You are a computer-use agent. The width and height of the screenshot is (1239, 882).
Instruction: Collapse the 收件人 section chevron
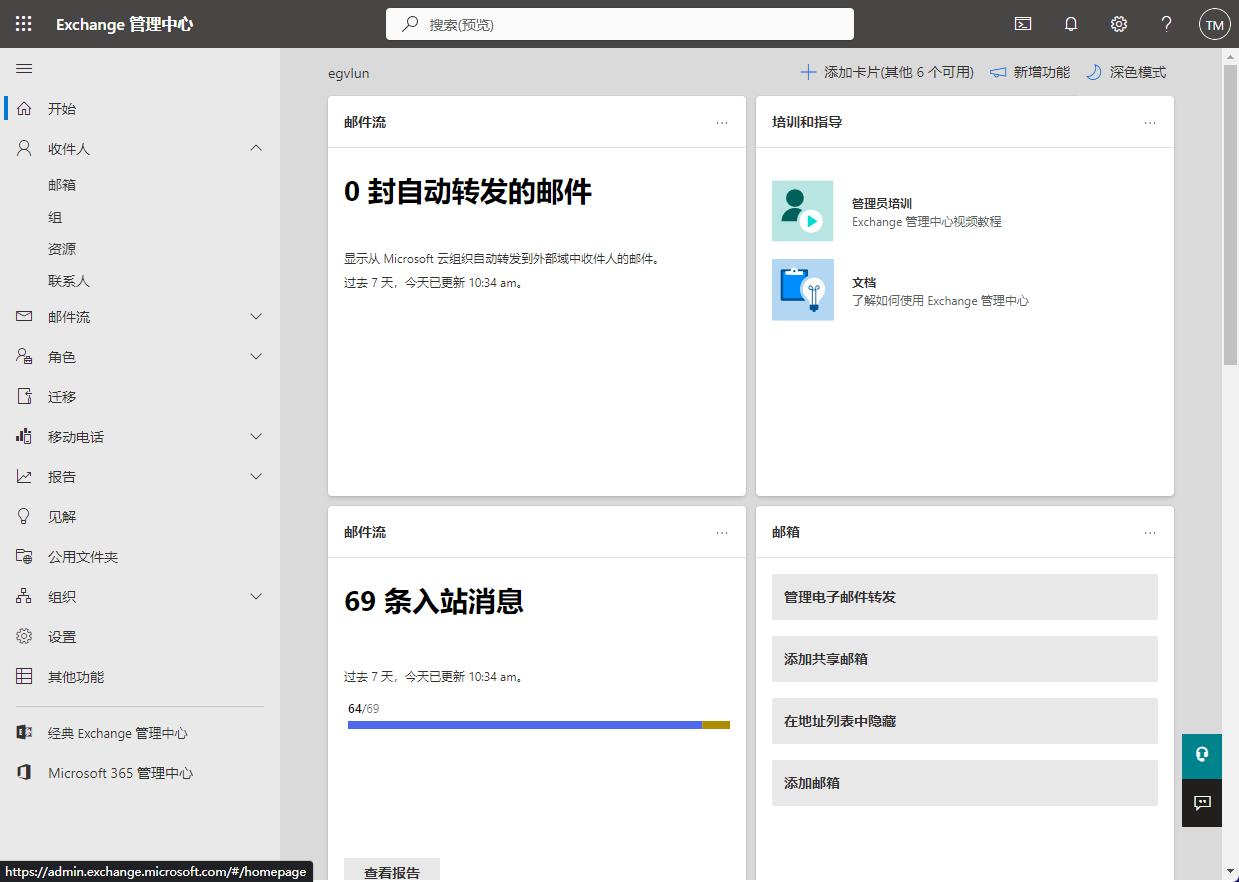256,148
